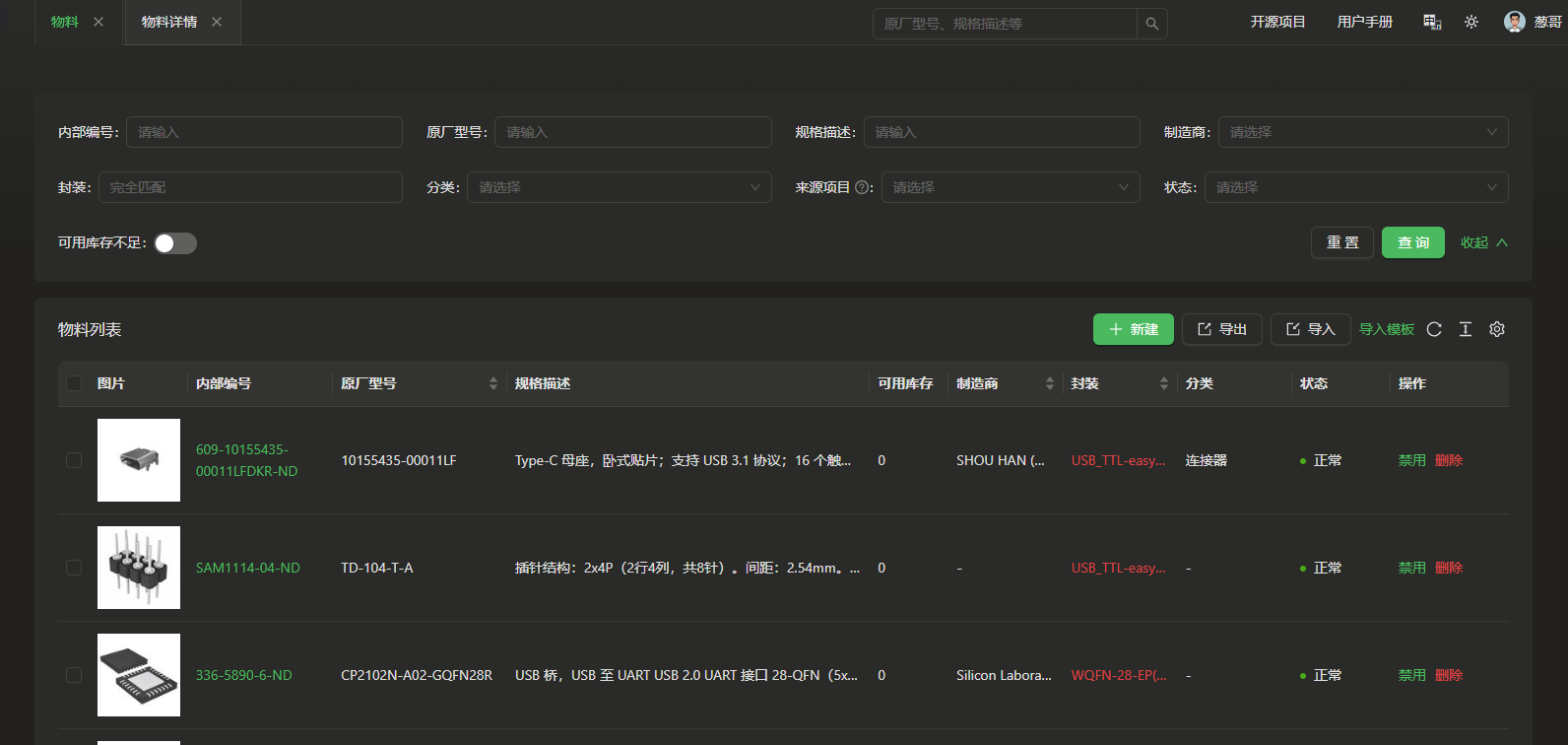Toggle the 可用库存不足 switch

(175, 243)
